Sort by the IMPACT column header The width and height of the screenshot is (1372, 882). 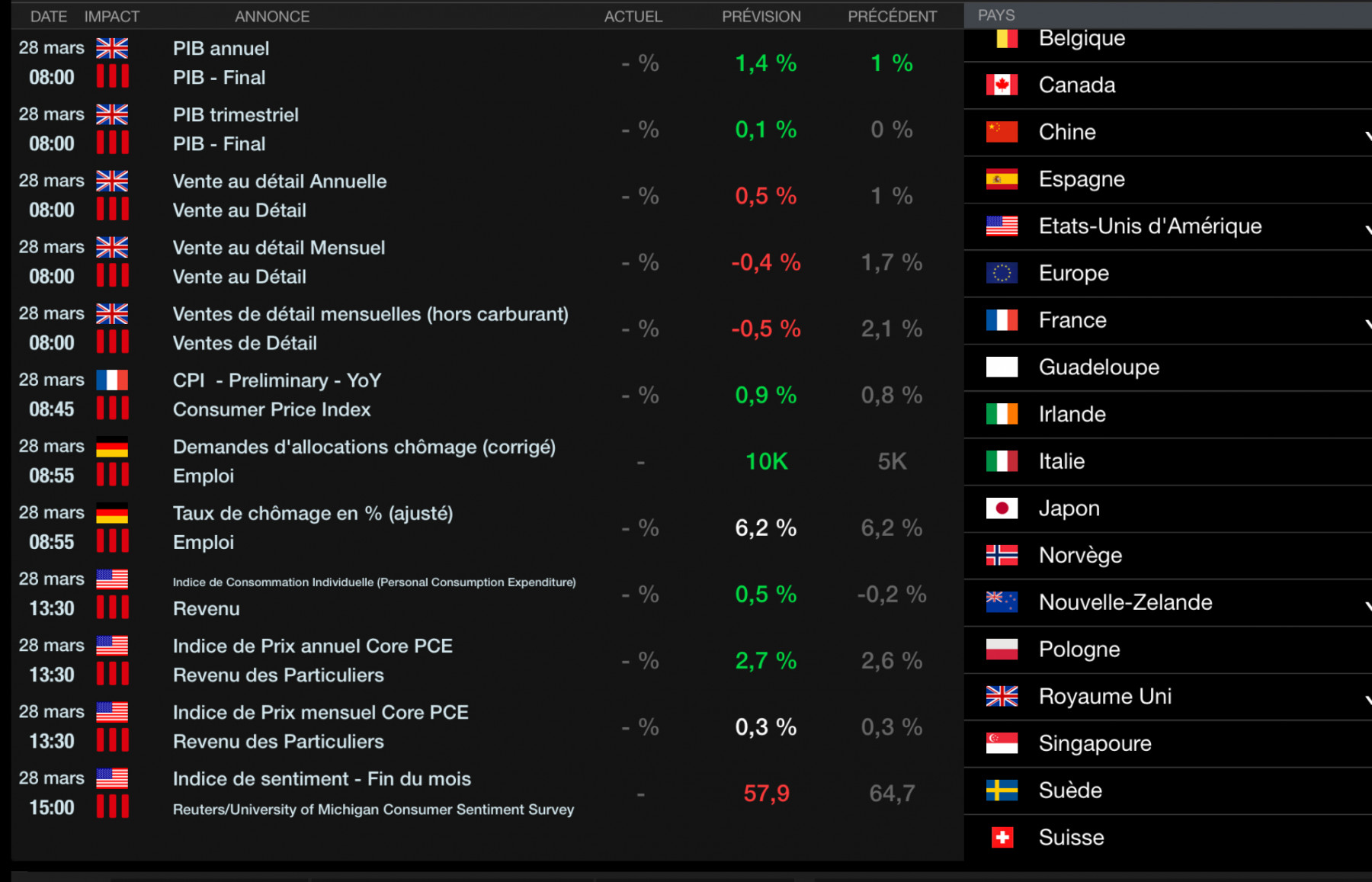(112, 16)
